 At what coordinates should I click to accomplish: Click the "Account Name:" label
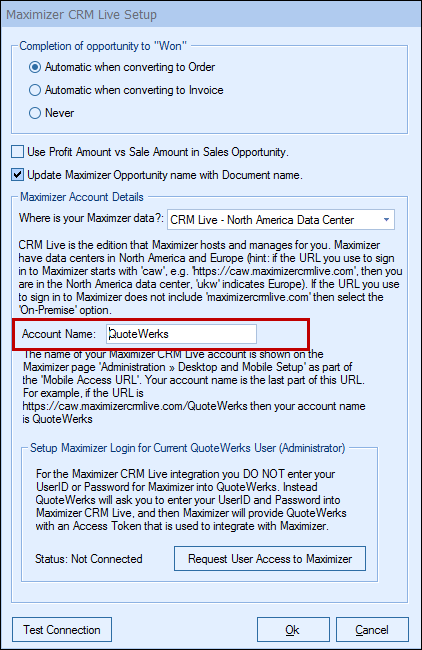tap(59, 334)
